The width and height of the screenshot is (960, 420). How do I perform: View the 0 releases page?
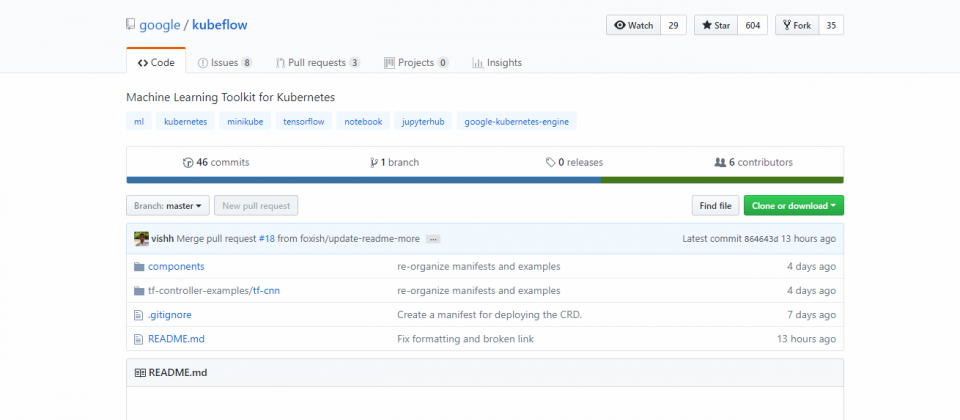click(x=574, y=162)
